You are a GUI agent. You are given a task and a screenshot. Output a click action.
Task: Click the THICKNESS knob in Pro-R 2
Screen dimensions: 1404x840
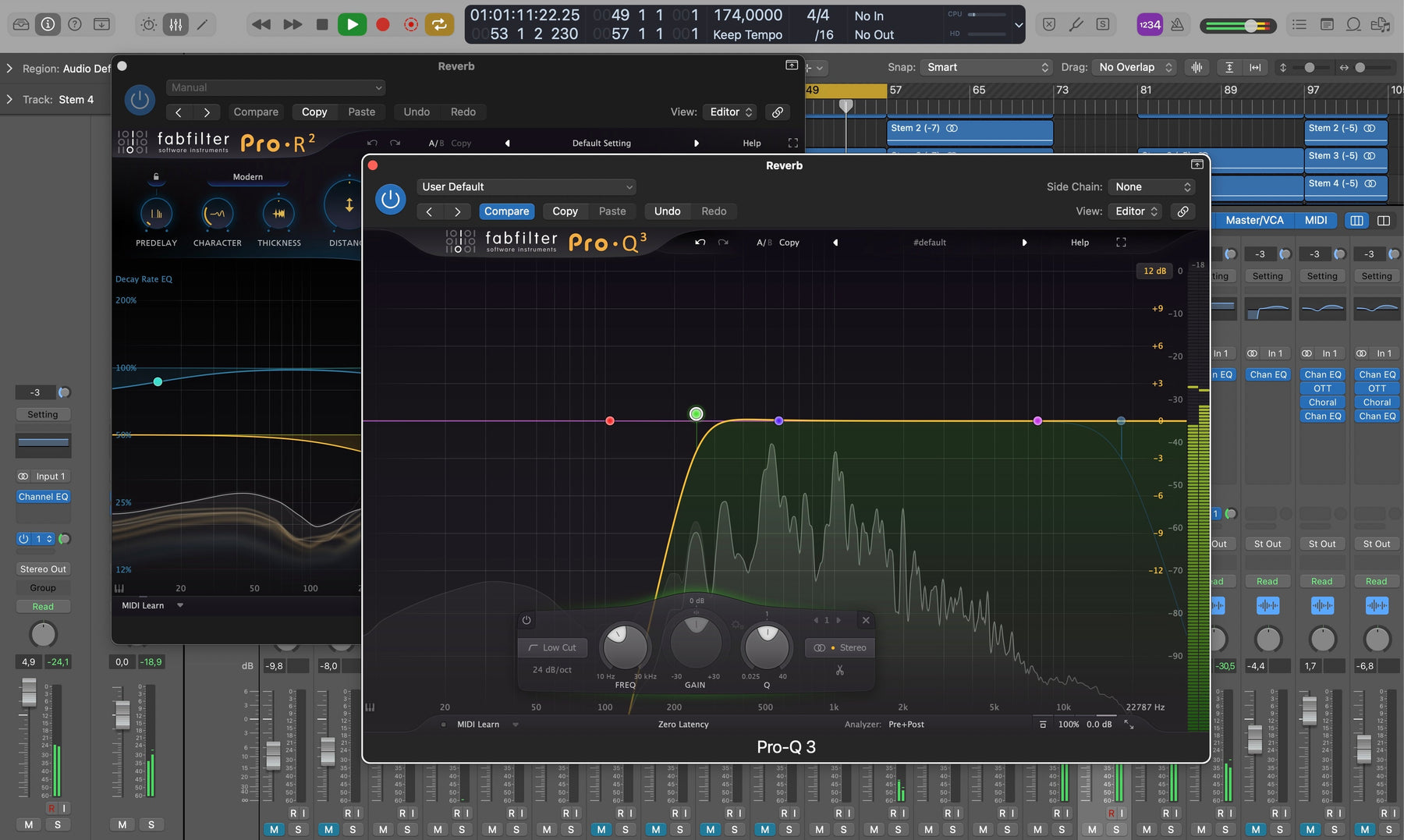[278, 213]
